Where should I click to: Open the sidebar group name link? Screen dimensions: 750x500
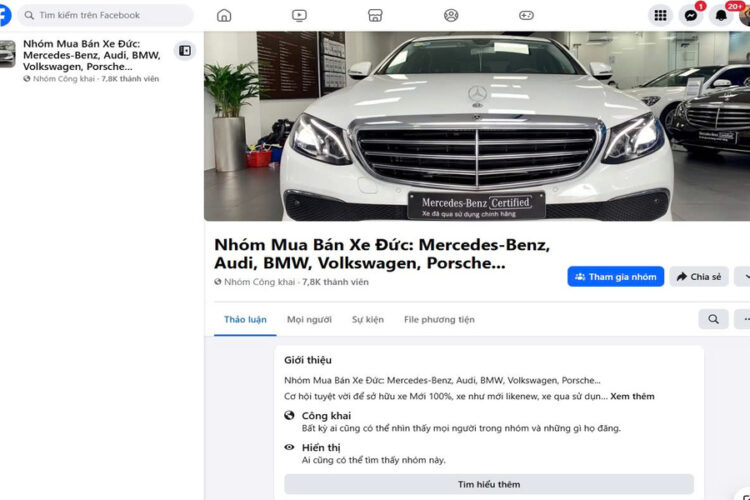point(92,55)
